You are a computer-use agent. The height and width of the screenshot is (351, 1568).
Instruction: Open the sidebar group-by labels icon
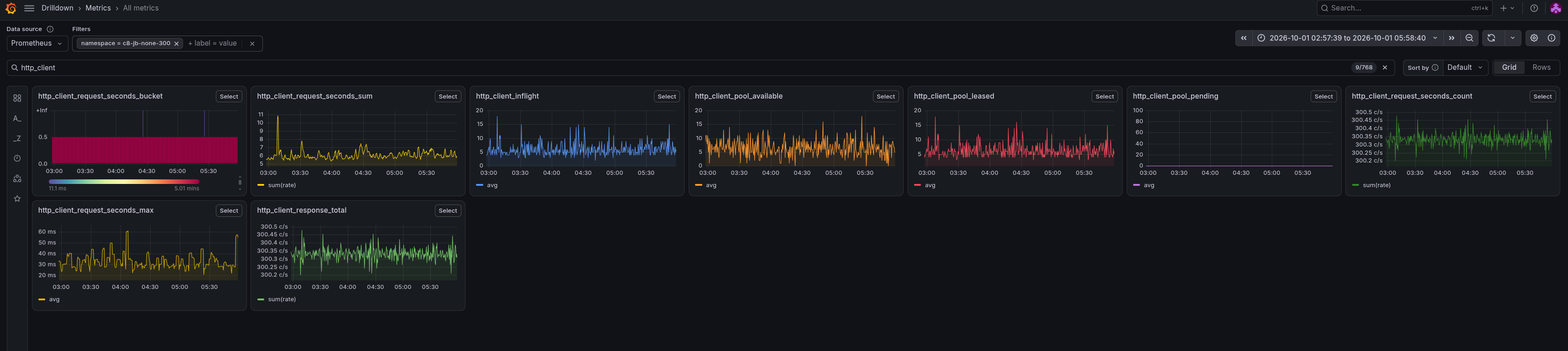17,179
